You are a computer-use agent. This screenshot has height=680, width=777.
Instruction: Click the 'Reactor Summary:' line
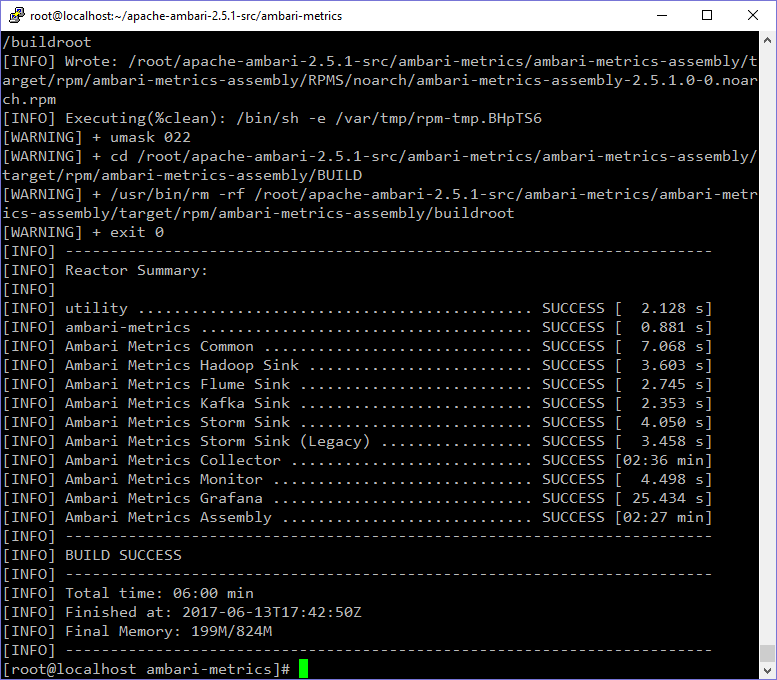(x=106, y=271)
